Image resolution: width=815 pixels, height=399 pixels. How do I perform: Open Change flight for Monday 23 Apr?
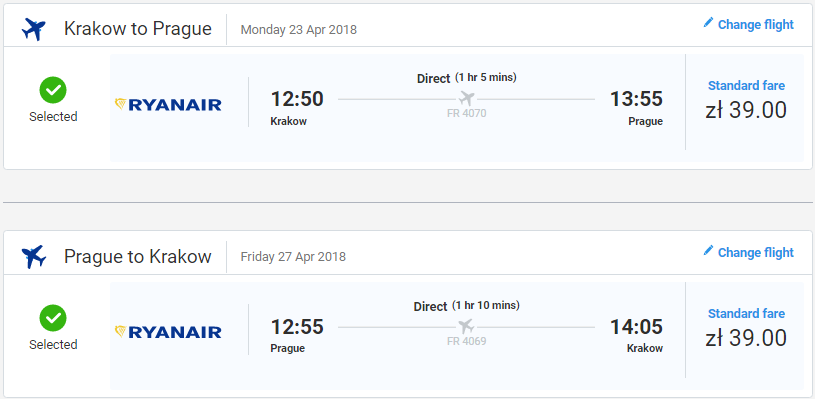pyautogui.click(x=748, y=24)
